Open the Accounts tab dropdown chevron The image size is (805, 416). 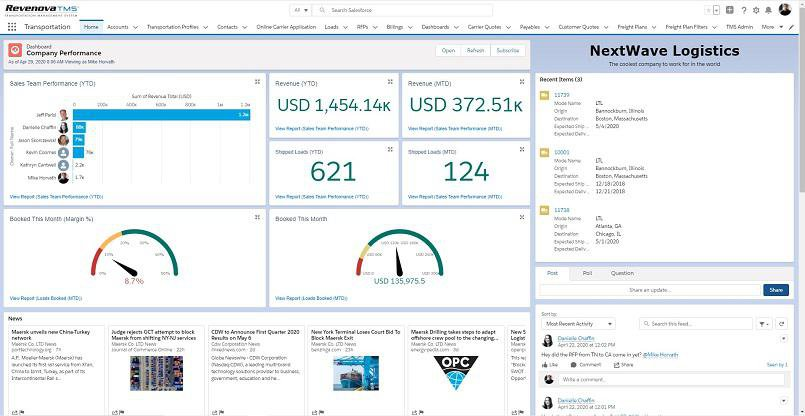[x=135, y=27]
